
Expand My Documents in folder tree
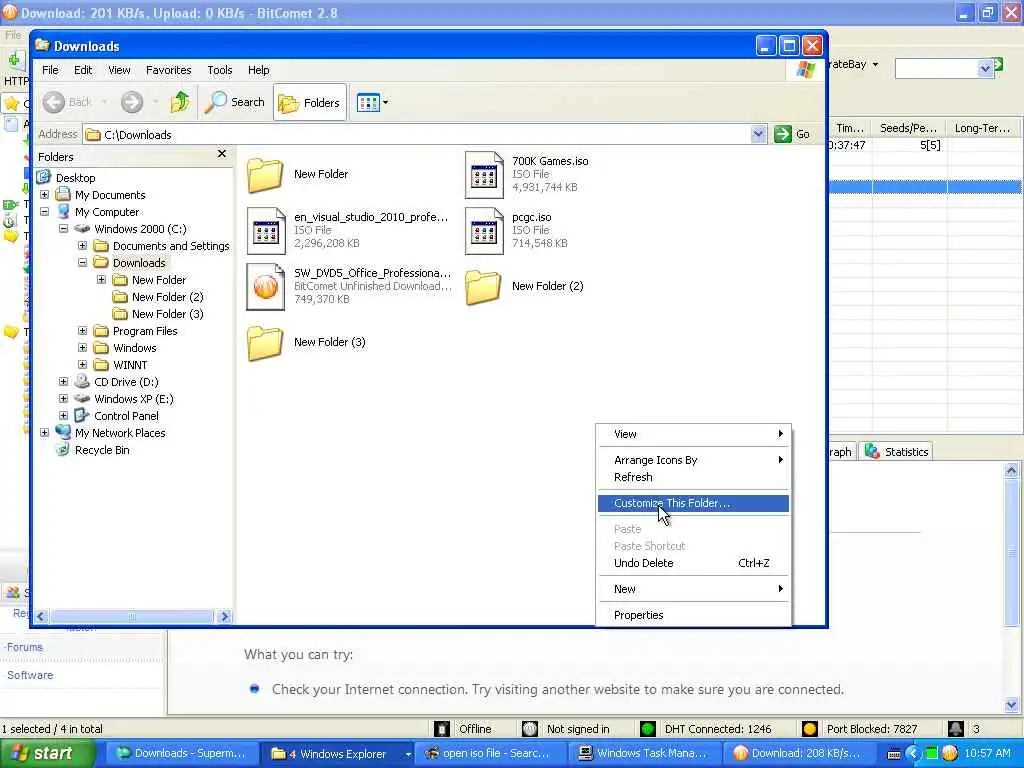point(44,195)
